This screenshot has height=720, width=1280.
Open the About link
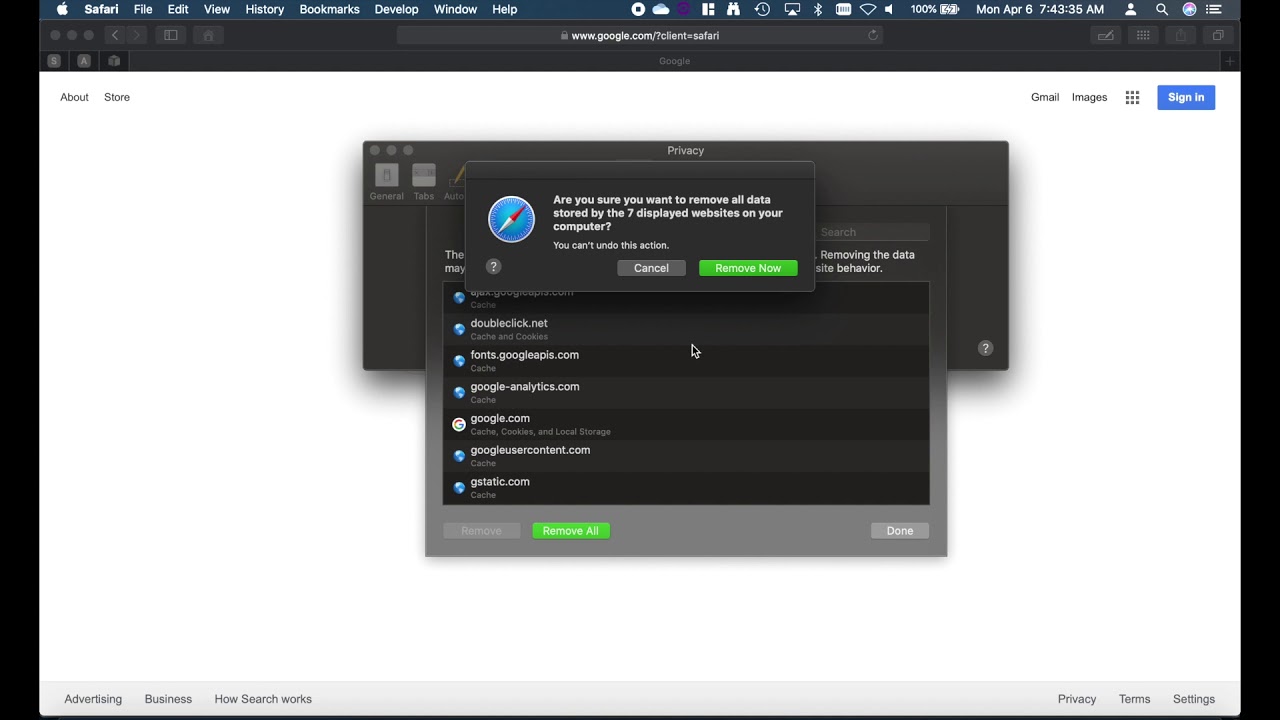coord(74,97)
